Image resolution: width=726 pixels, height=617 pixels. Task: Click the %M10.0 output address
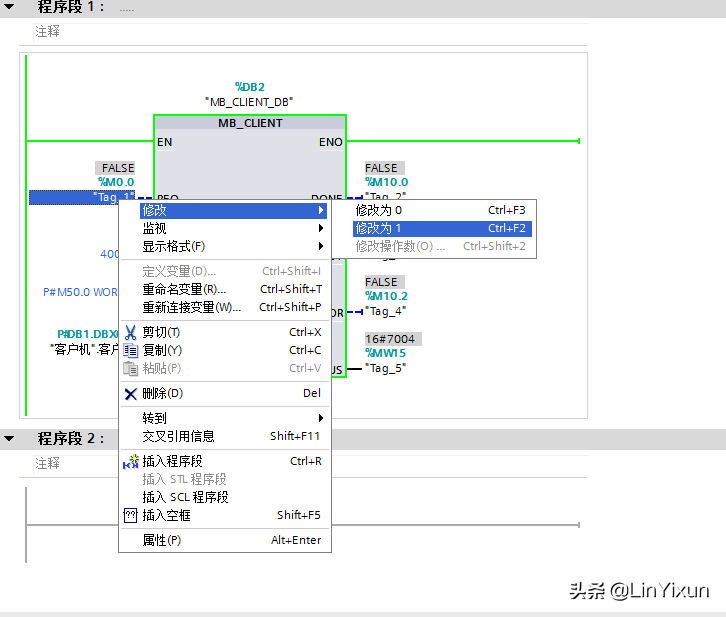(x=387, y=182)
